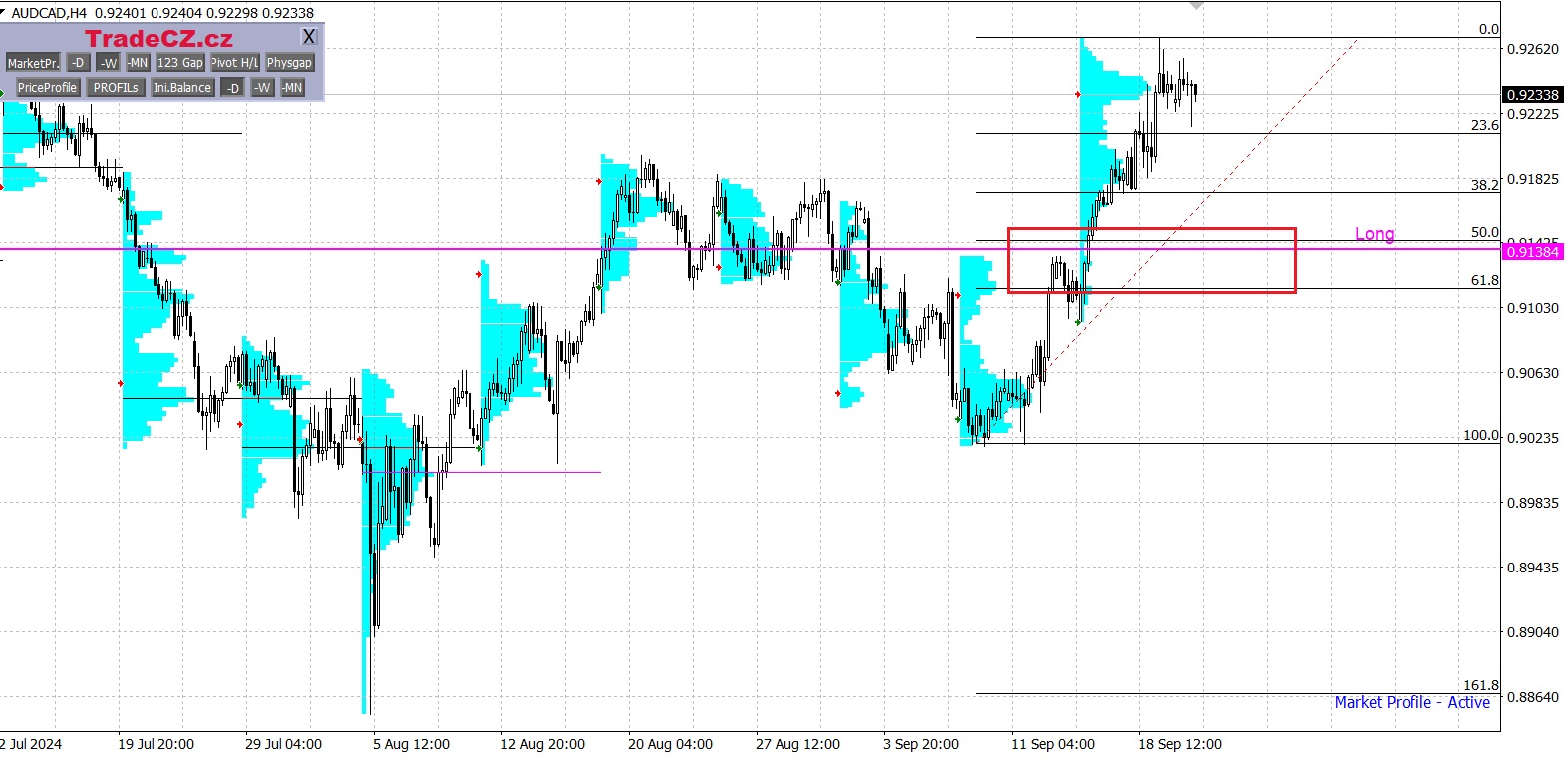Toggle the MarketPr. indicator button
This screenshot has height=761, width=1568.
pyautogui.click(x=33, y=63)
